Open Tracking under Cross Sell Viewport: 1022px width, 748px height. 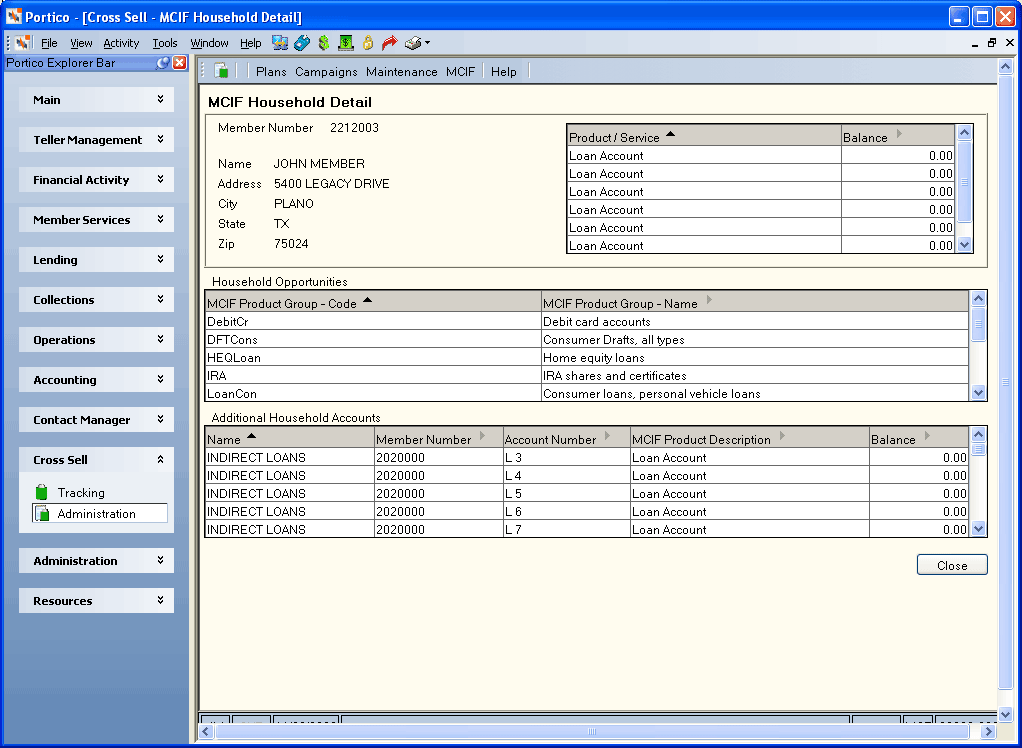coord(81,493)
